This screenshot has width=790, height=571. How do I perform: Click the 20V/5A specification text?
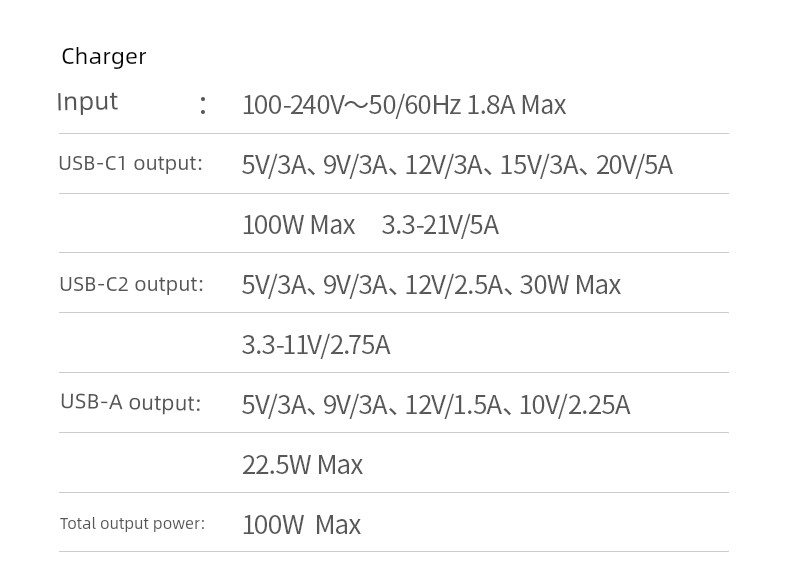(x=634, y=165)
